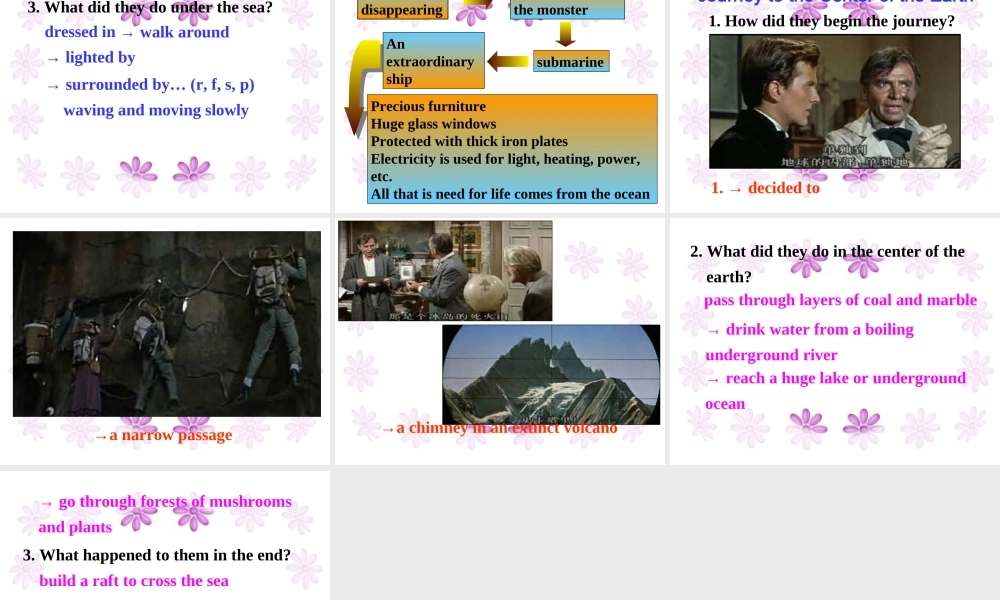Click the 'Precious furniture' features list box
The height and width of the screenshot is (600, 1000).
(512, 149)
